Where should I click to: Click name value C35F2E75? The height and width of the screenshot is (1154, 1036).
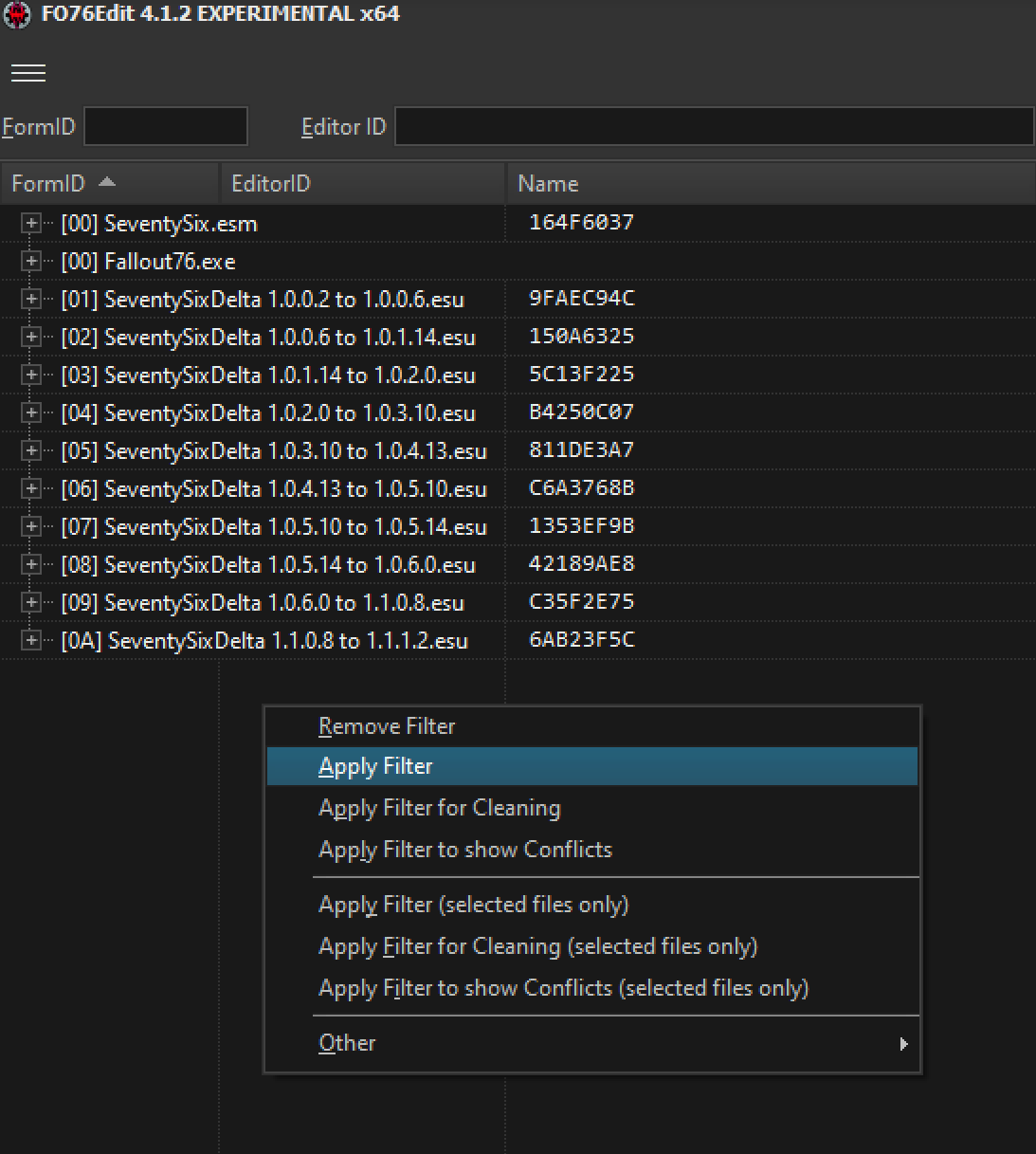(581, 601)
